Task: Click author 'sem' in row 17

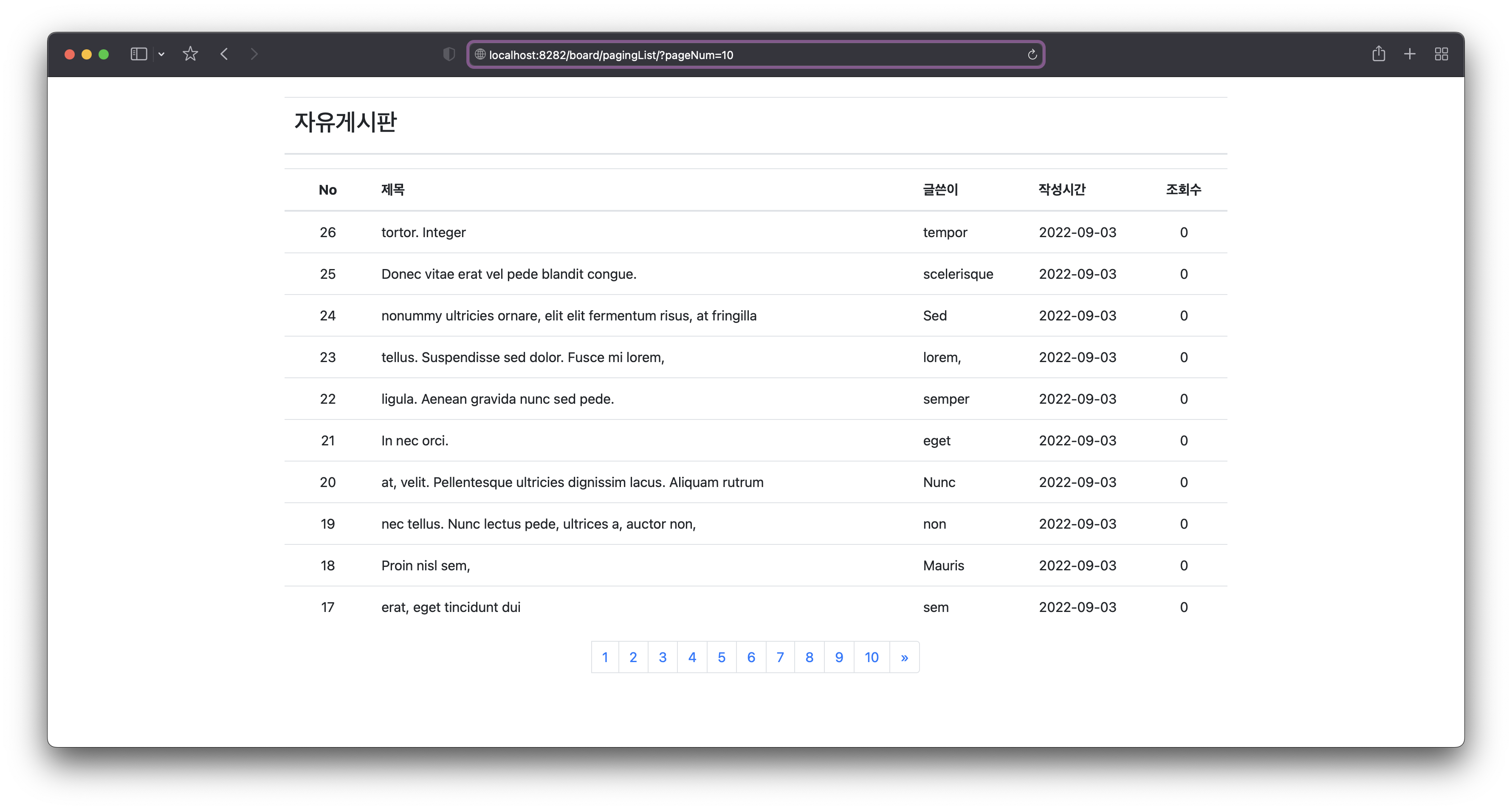Action: (936, 607)
